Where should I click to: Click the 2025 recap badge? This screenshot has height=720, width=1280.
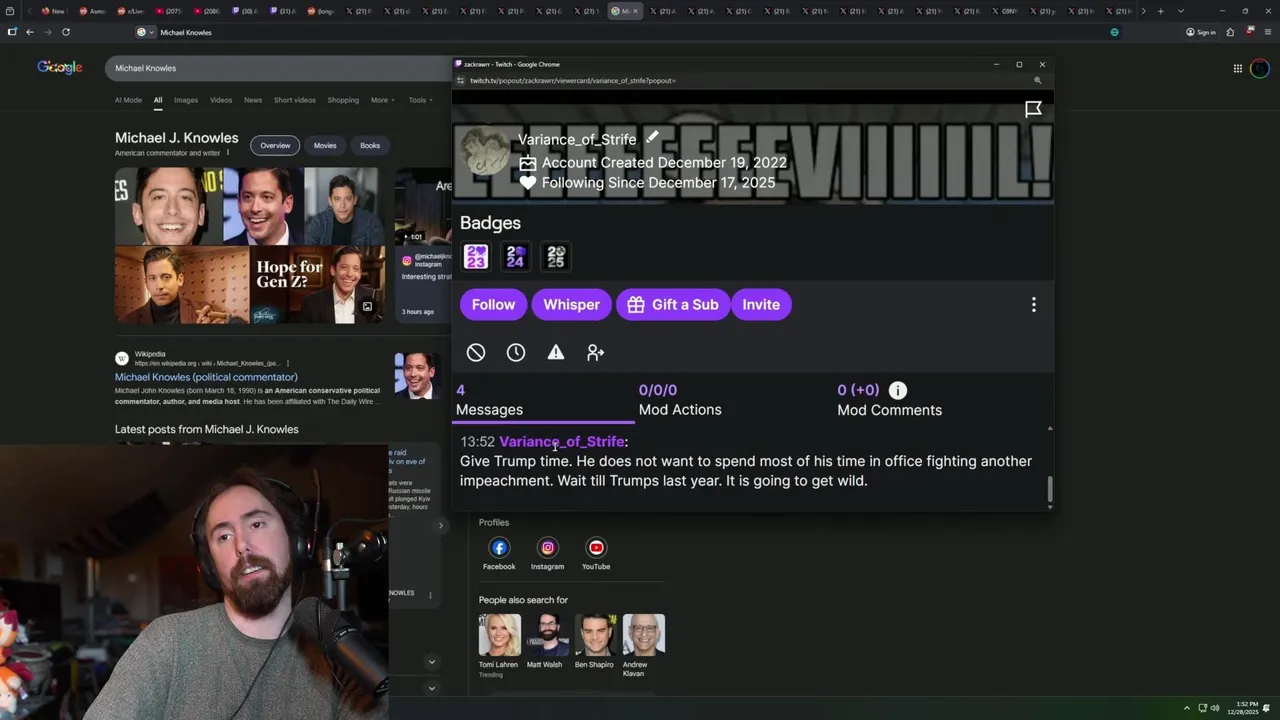click(556, 257)
